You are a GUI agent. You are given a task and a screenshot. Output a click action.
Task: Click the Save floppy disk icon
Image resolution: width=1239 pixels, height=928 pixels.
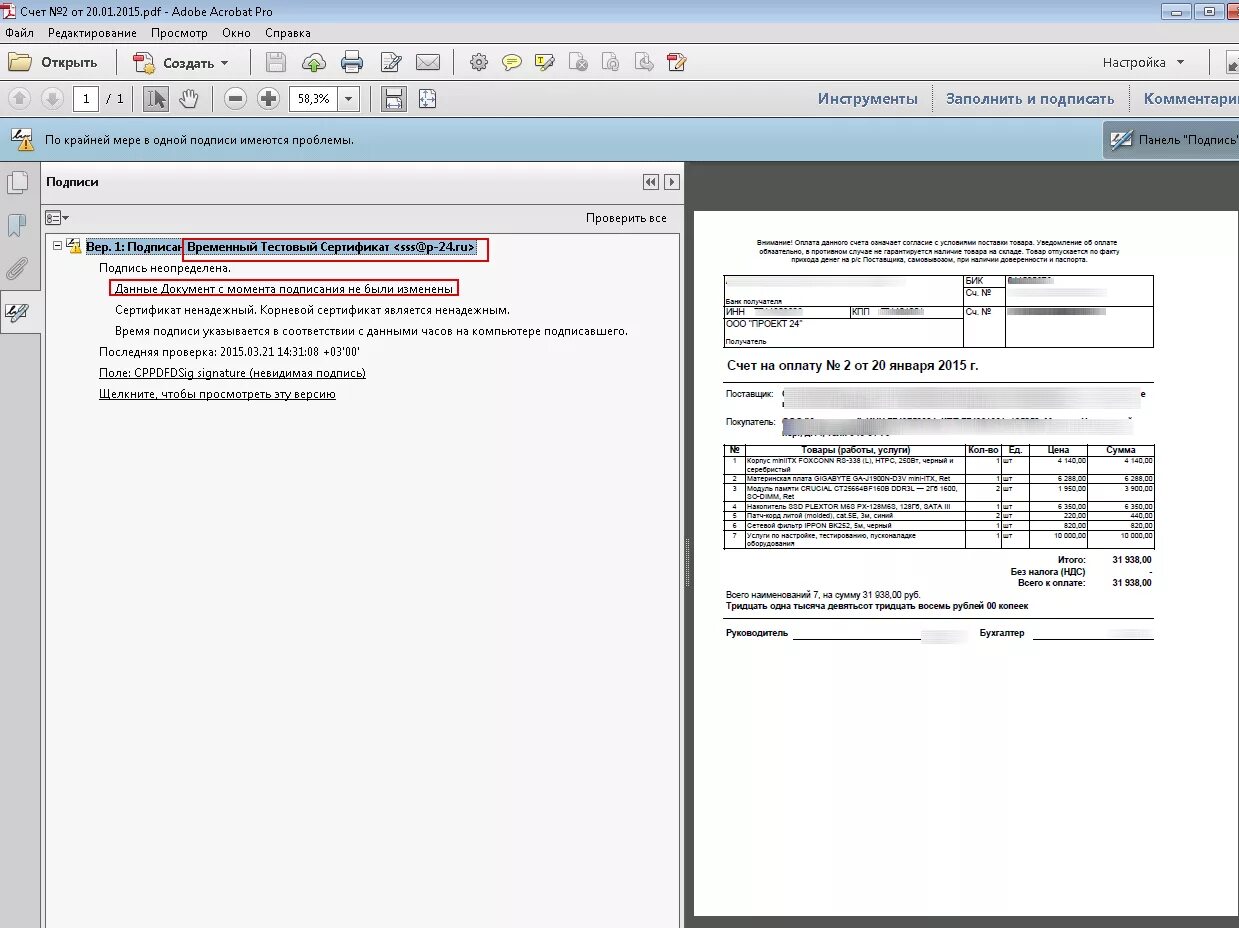click(x=277, y=62)
